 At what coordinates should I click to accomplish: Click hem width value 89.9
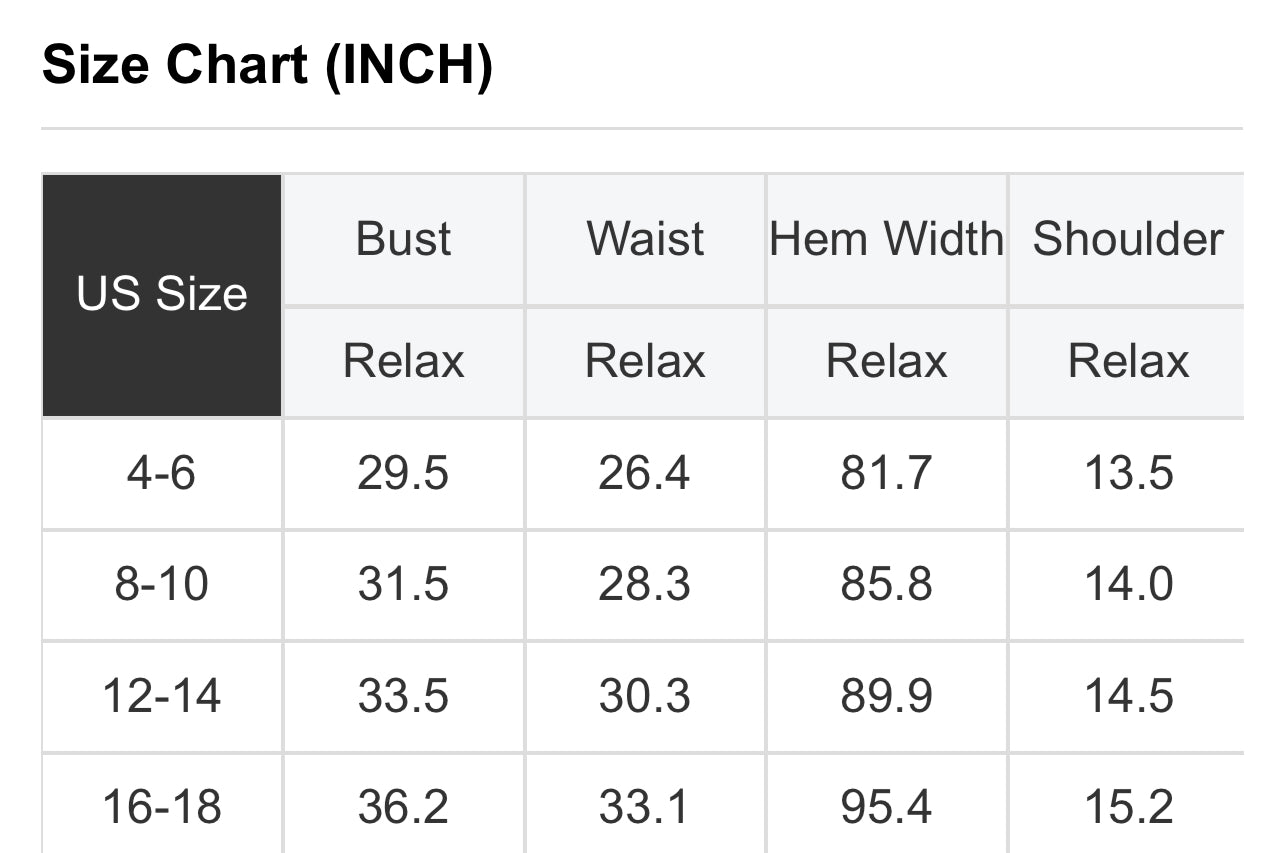coord(886,696)
